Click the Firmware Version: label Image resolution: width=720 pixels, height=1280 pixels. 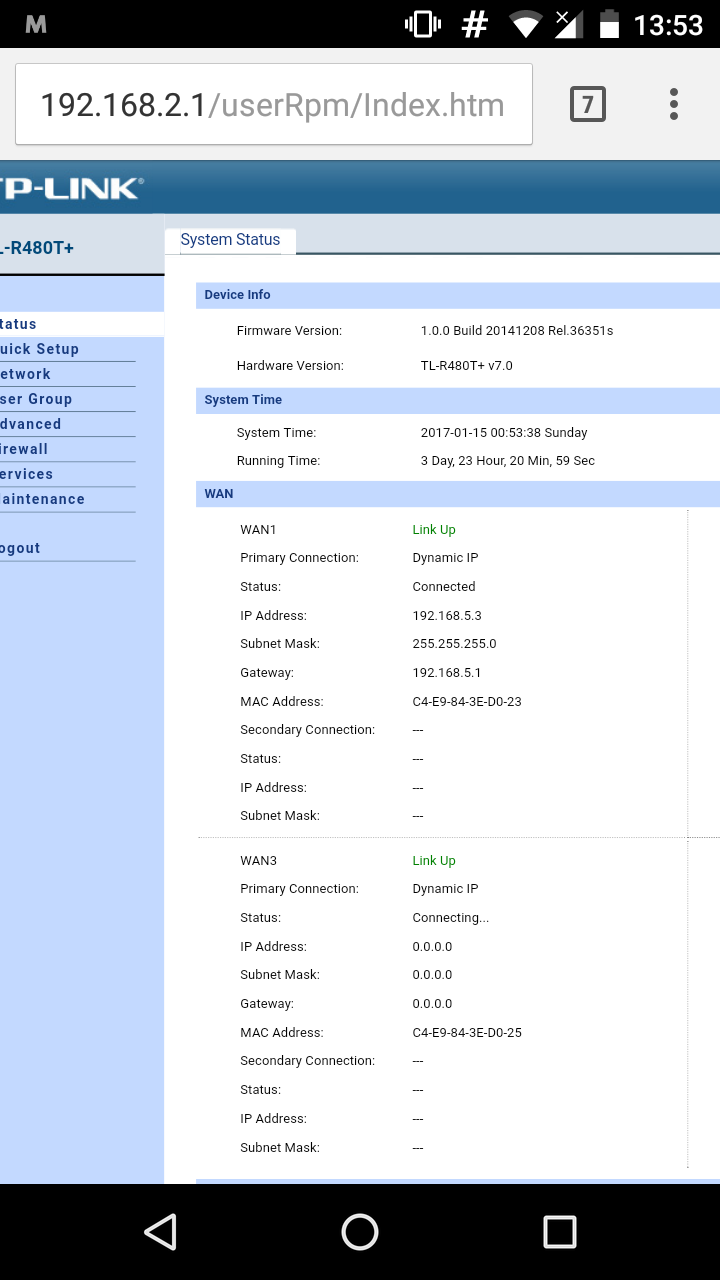289,331
